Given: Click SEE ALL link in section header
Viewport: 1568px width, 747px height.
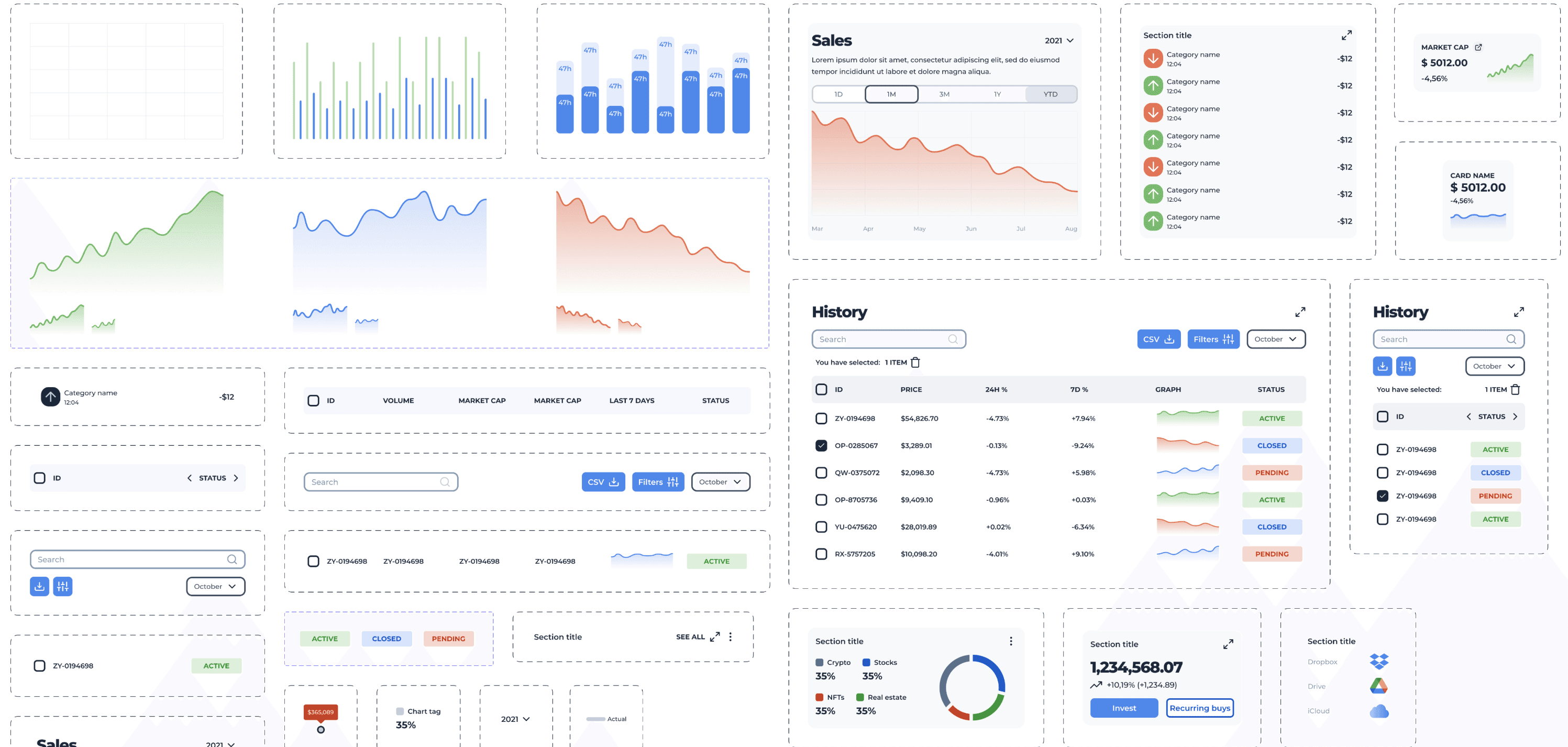Looking at the screenshot, I should coord(690,637).
